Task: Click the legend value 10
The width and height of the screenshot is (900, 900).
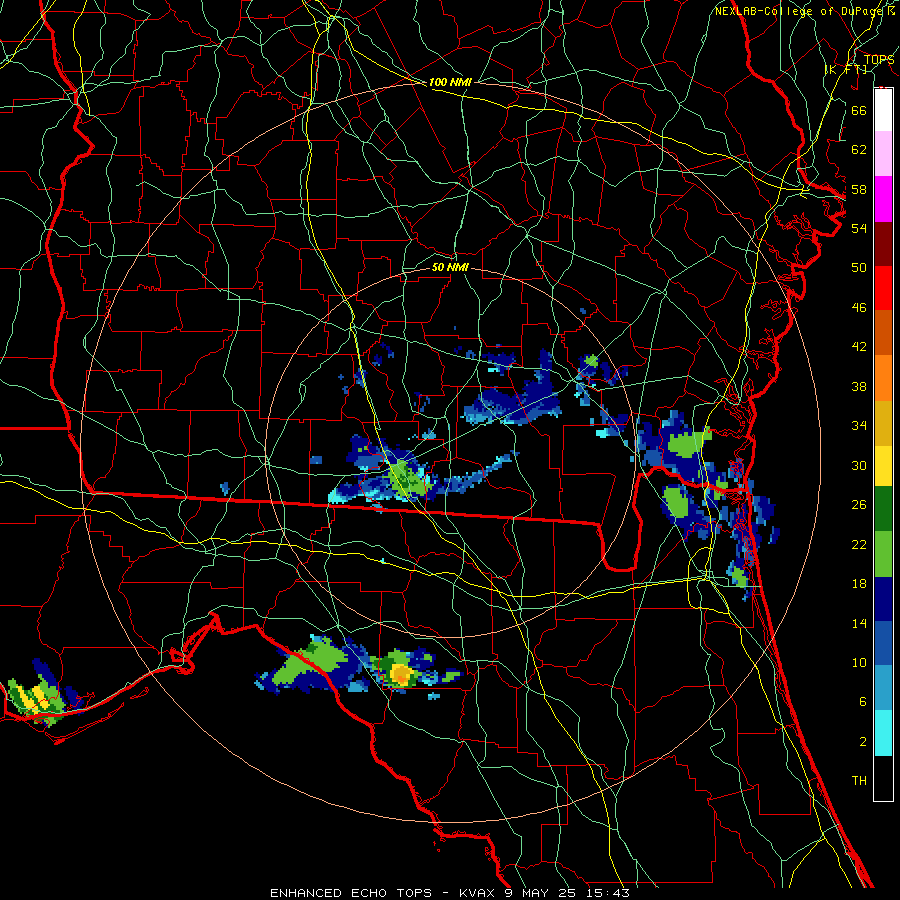Action: pyautogui.click(x=859, y=662)
